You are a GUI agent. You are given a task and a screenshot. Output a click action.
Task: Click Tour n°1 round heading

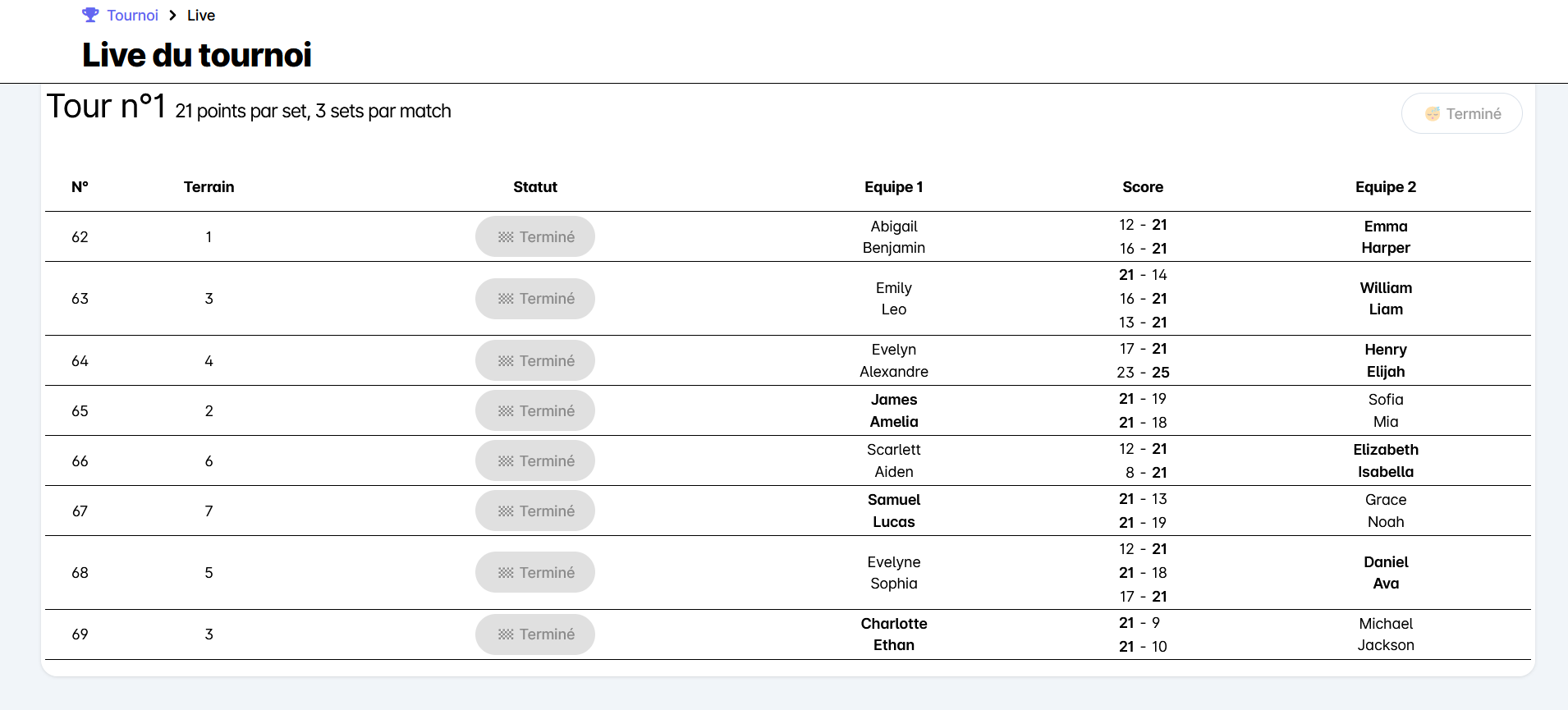click(x=107, y=107)
